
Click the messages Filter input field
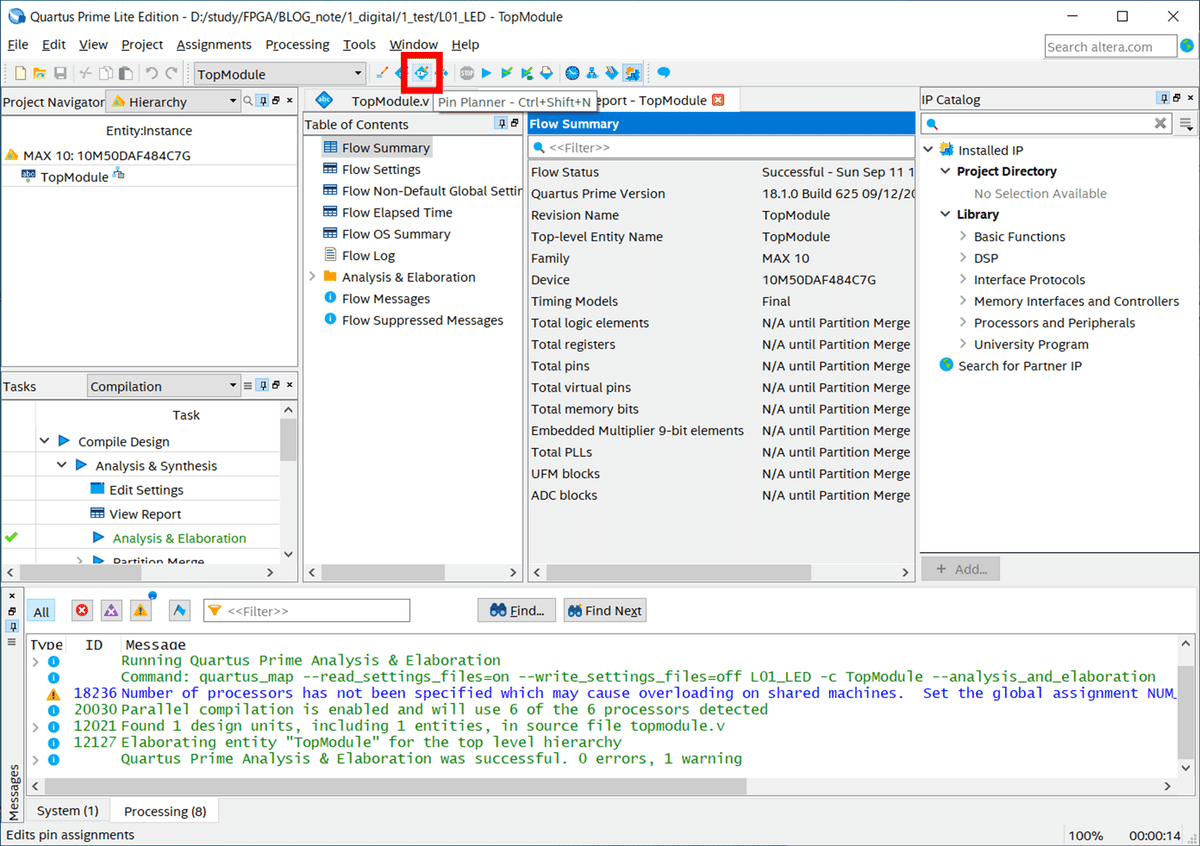pos(307,611)
